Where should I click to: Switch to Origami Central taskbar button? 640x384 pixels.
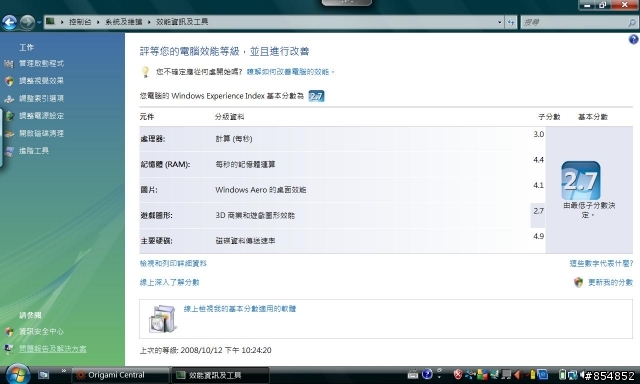(120, 375)
